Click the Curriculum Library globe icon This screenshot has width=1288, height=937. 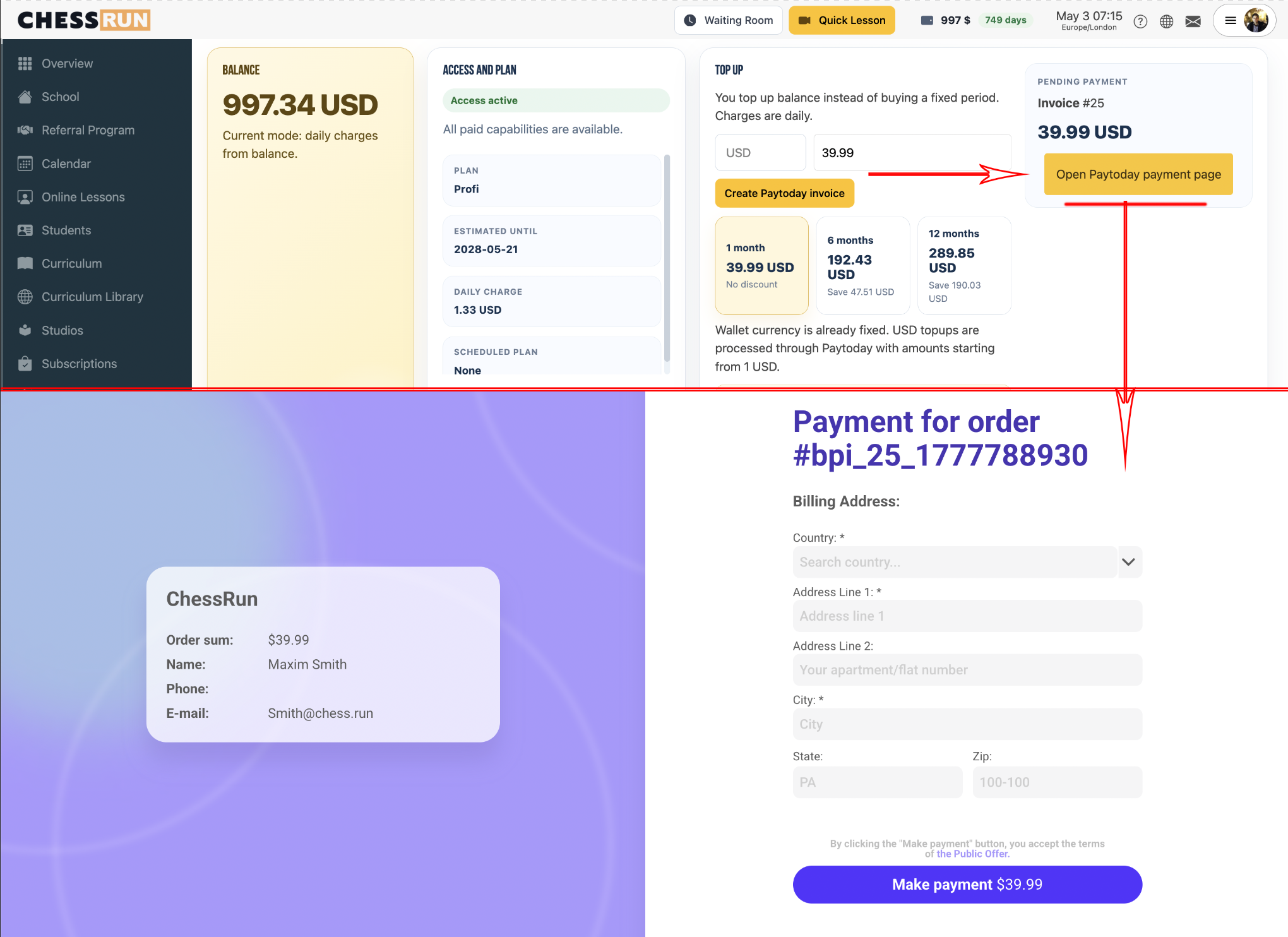click(x=25, y=297)
